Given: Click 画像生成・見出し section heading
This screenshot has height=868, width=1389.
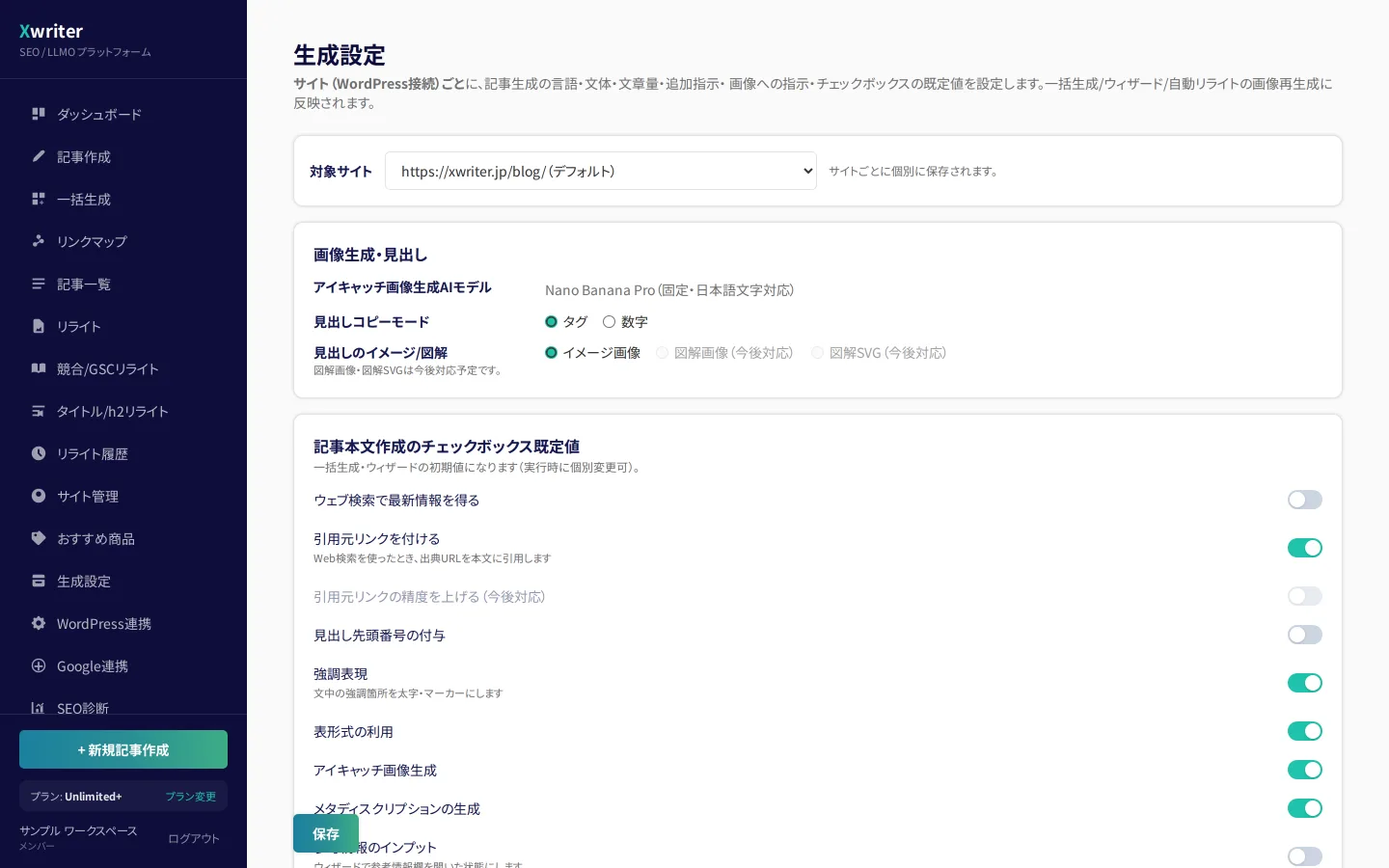Looking at the screenshot, I should pyautogui.click(x=370, y=255).
